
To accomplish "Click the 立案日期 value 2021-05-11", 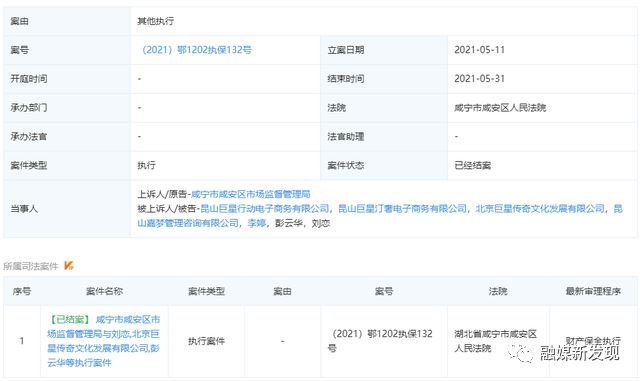I will pyautogui.click(x=480, y=50).
